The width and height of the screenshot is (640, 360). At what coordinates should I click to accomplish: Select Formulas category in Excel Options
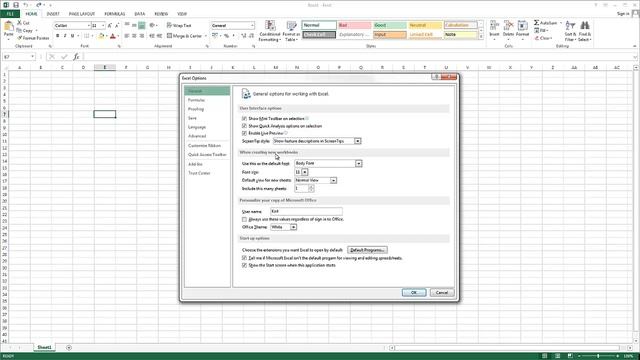207,100
